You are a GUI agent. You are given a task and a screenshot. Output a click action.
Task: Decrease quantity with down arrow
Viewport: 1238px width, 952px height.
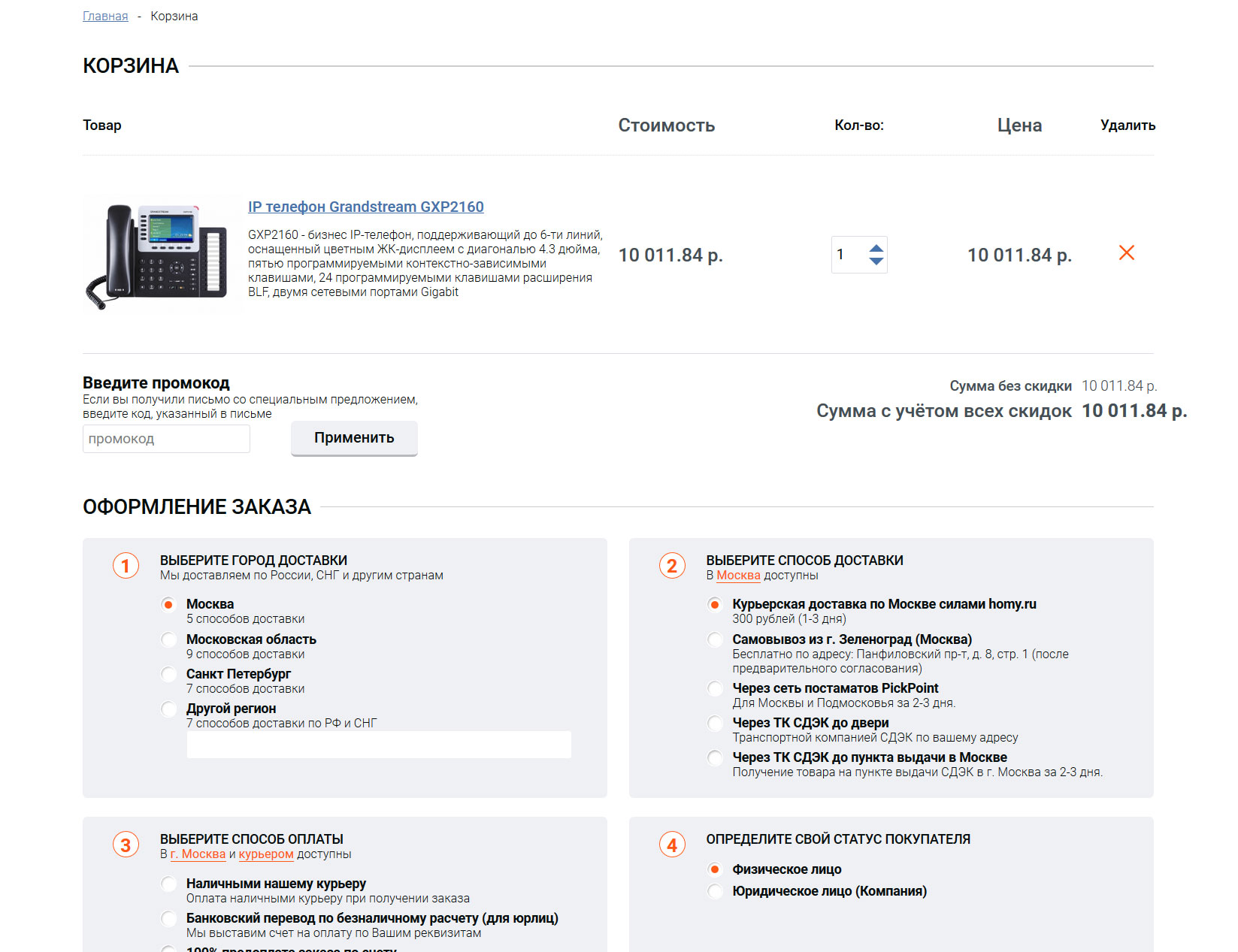[876, 261]
